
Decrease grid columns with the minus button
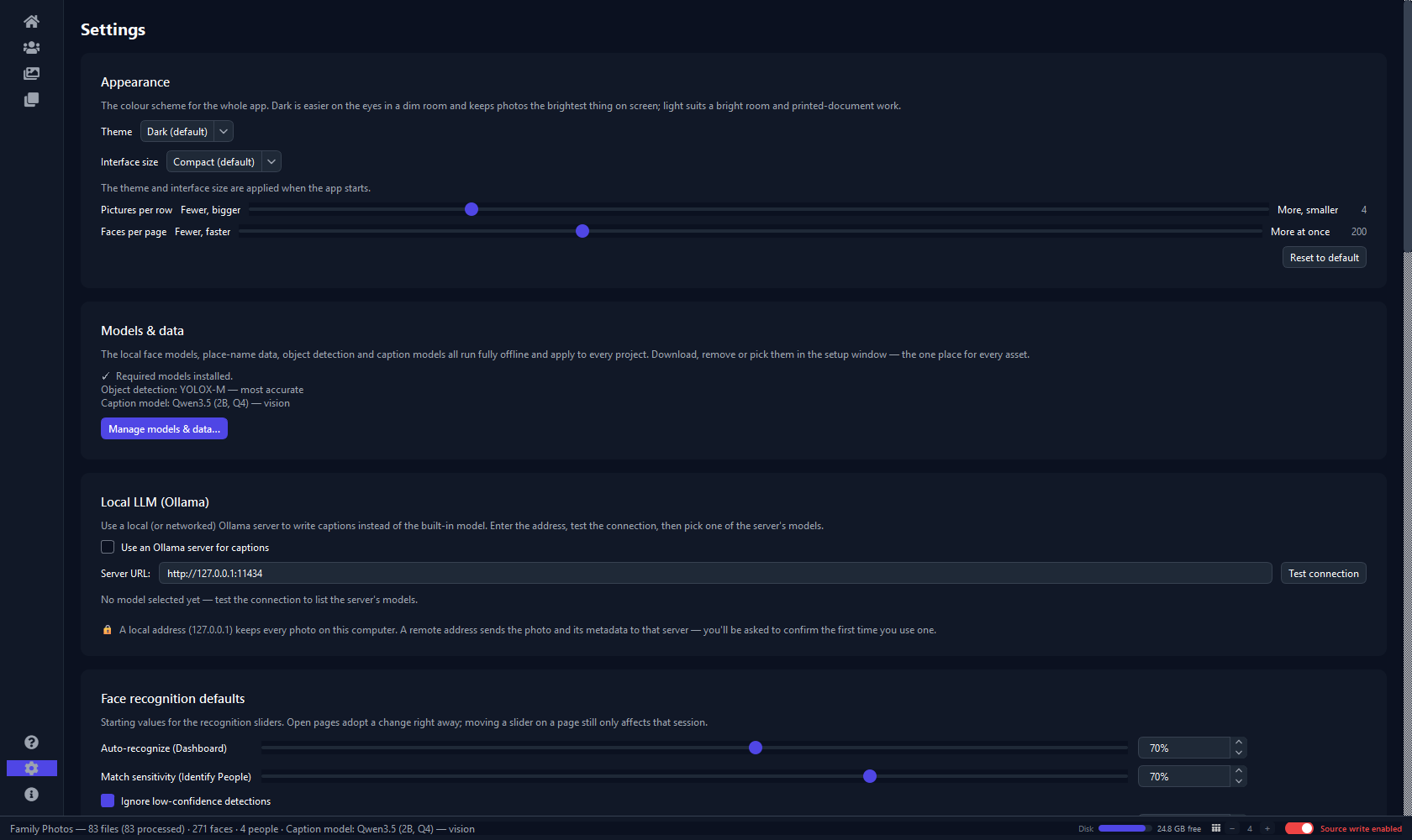coord(1232,828)
